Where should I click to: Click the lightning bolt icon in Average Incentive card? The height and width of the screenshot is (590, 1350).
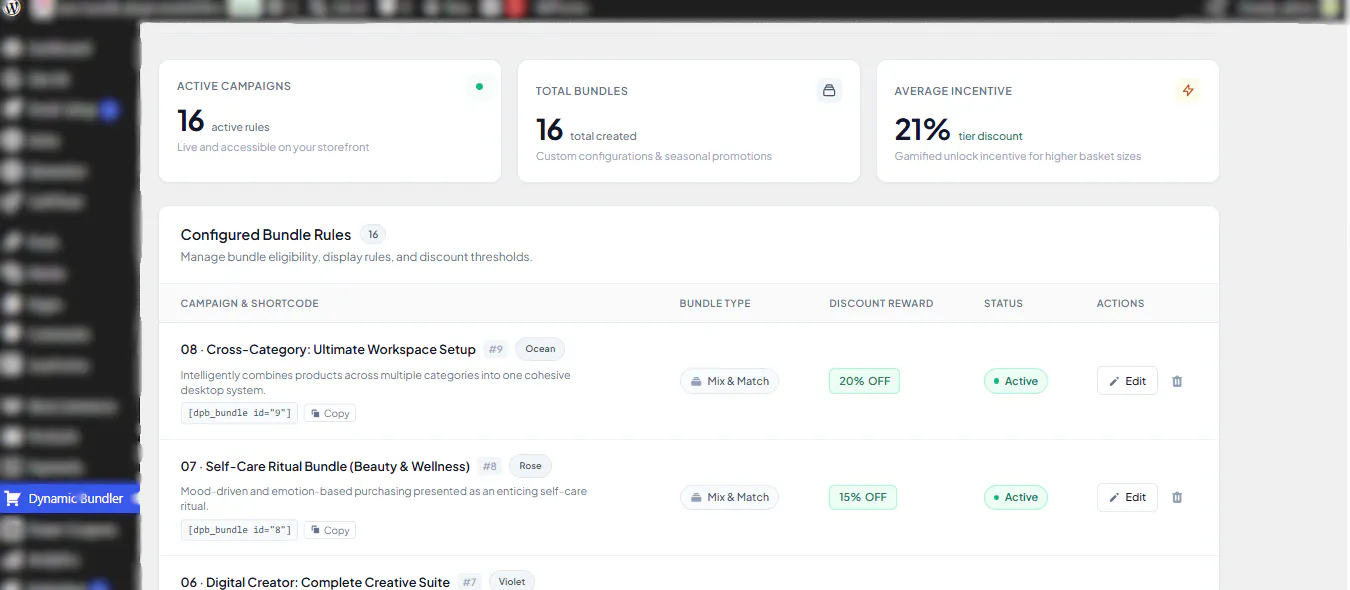pyautogui.click(x=1187, y=91)
